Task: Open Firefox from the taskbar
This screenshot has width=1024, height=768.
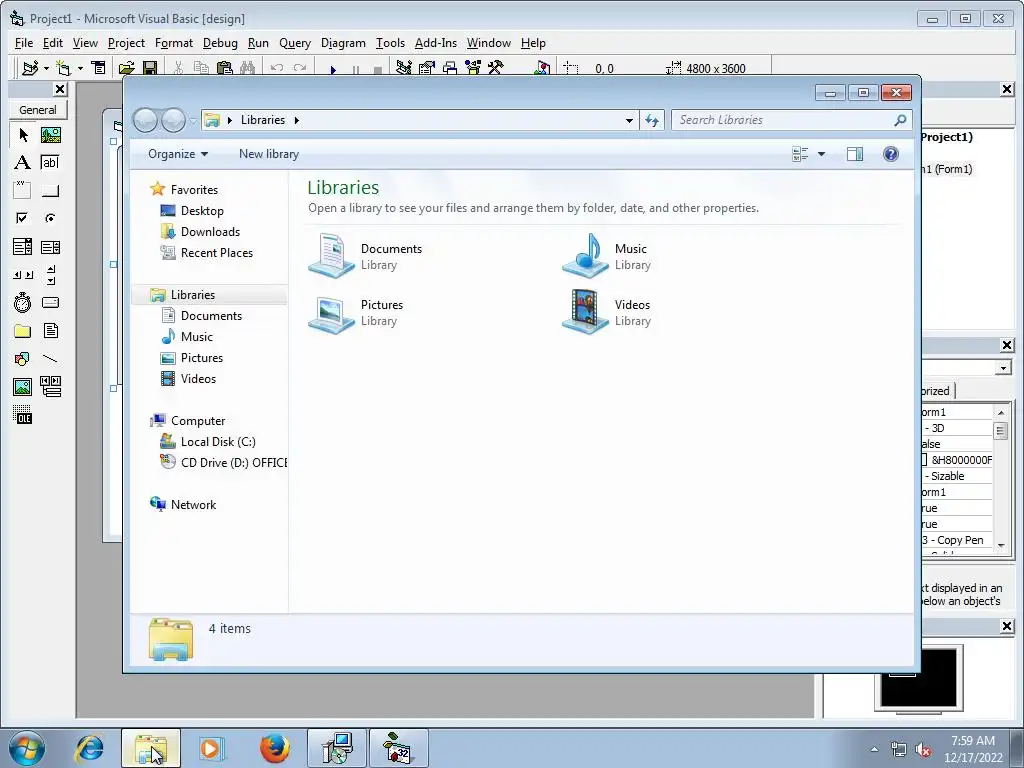Action: coord(274,748)
